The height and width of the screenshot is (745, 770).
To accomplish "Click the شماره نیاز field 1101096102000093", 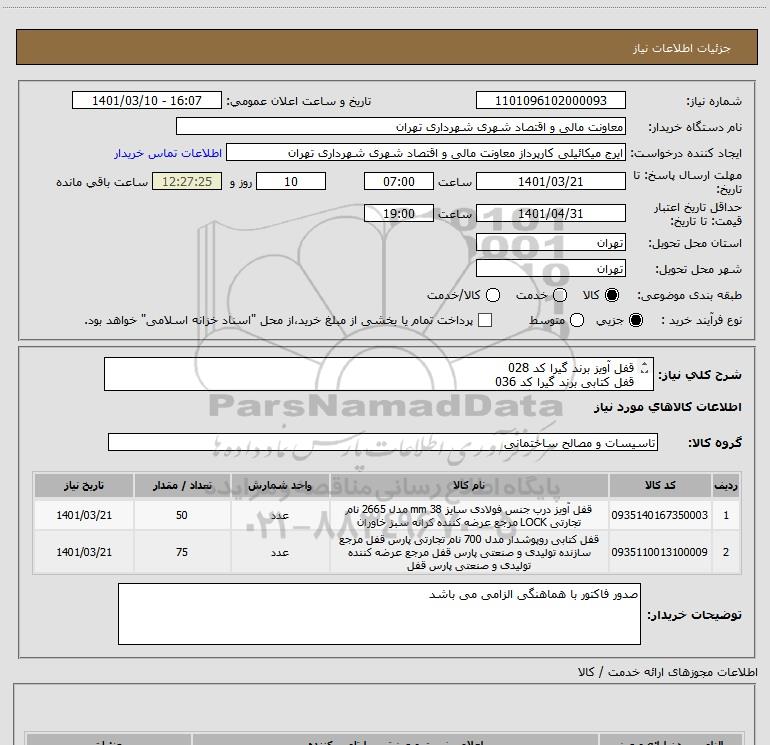I will point(550,100).
